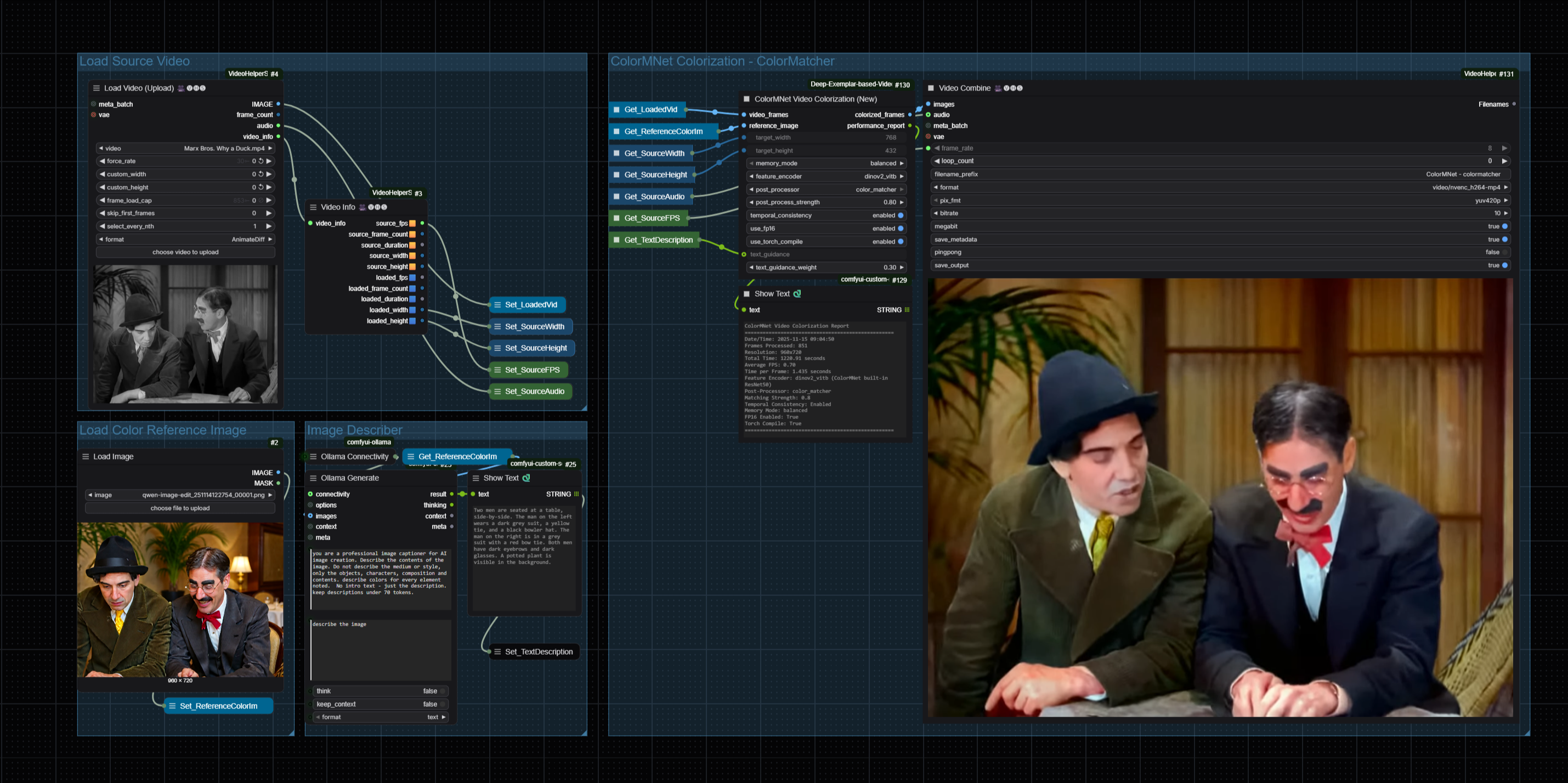Click the Load Video (Upload) node menu icon
This screenshot has height=783, width=1568.
coord(96,88)
